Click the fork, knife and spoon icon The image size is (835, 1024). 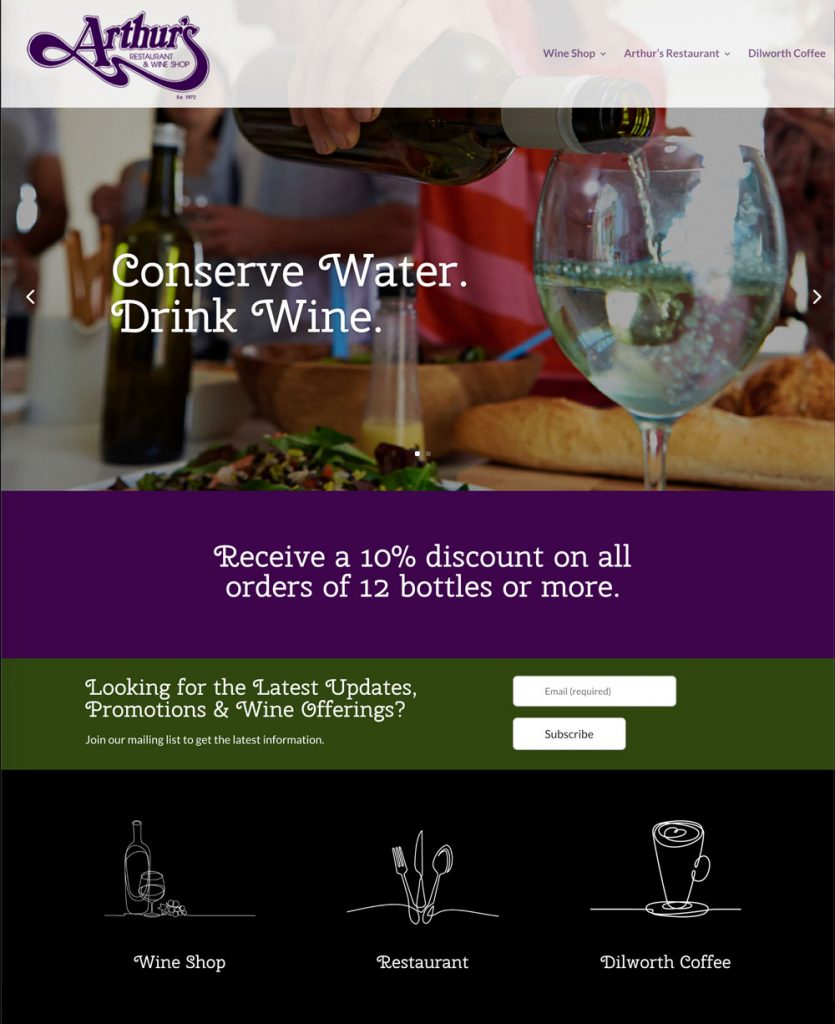(x=422, y=877)
